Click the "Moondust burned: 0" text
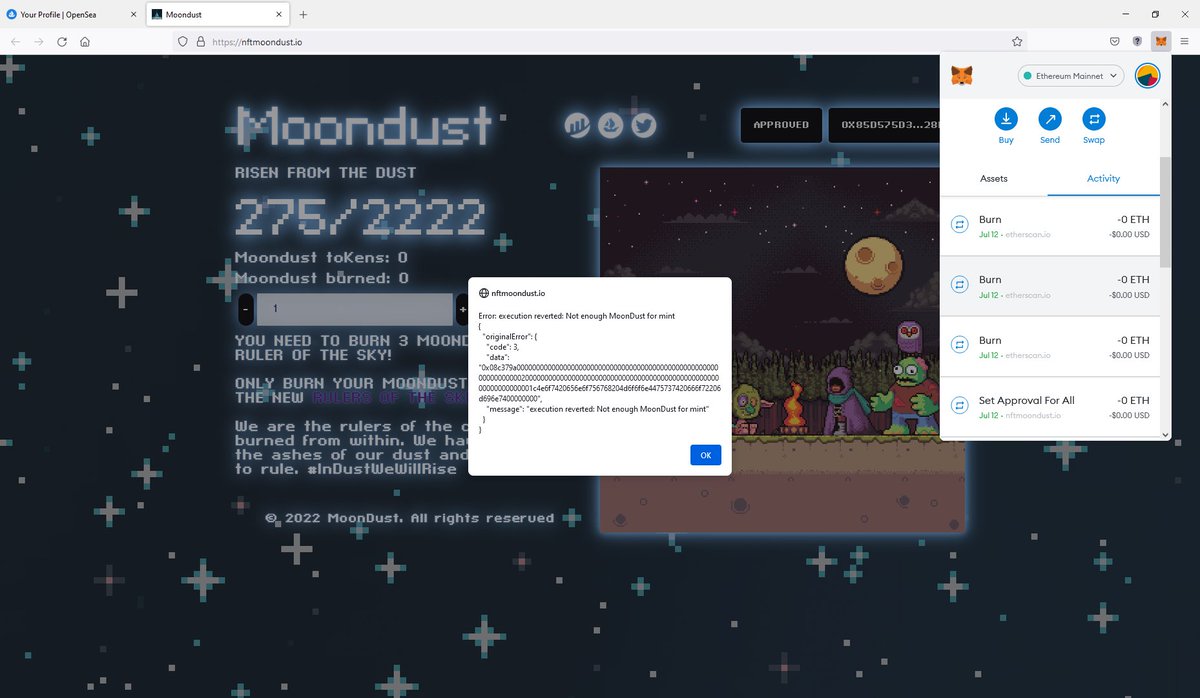This screenshot has height=698, width=1200. tap(322, 278)
